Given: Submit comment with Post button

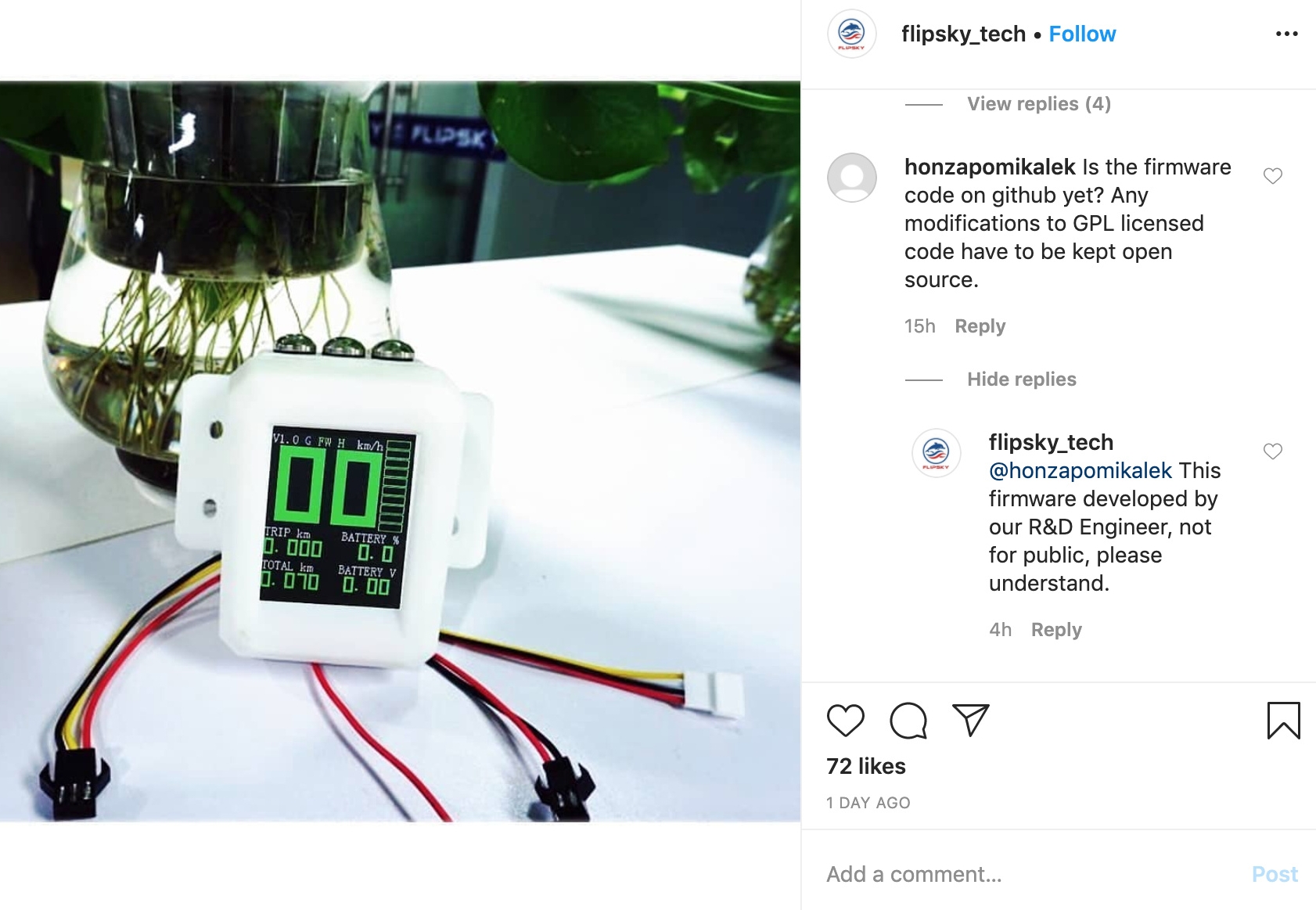Looking at the screenshot, I should tap(1275, 874).
